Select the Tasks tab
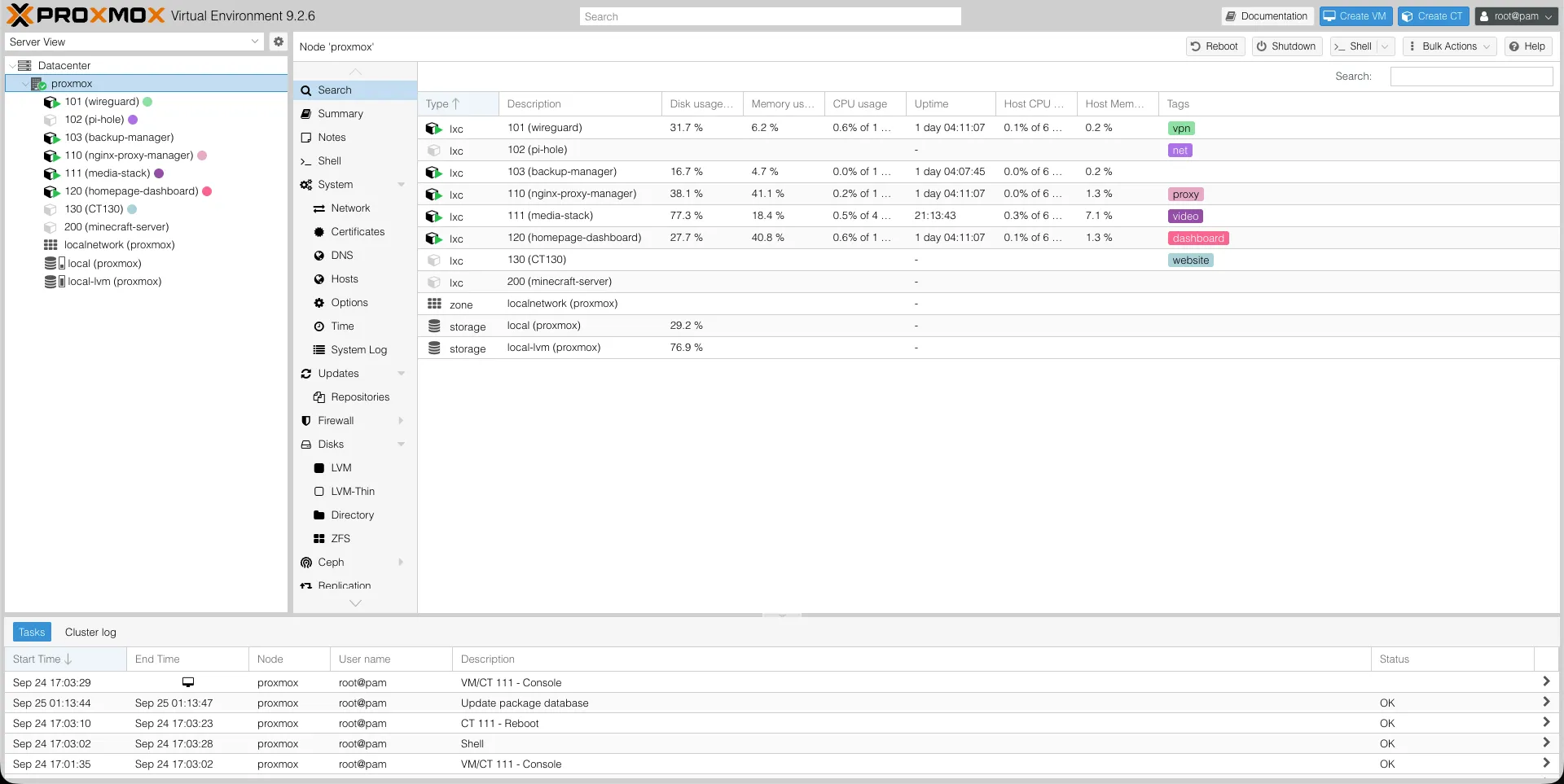This screenshot has height=784, width=1564. (x=32, y=633)
